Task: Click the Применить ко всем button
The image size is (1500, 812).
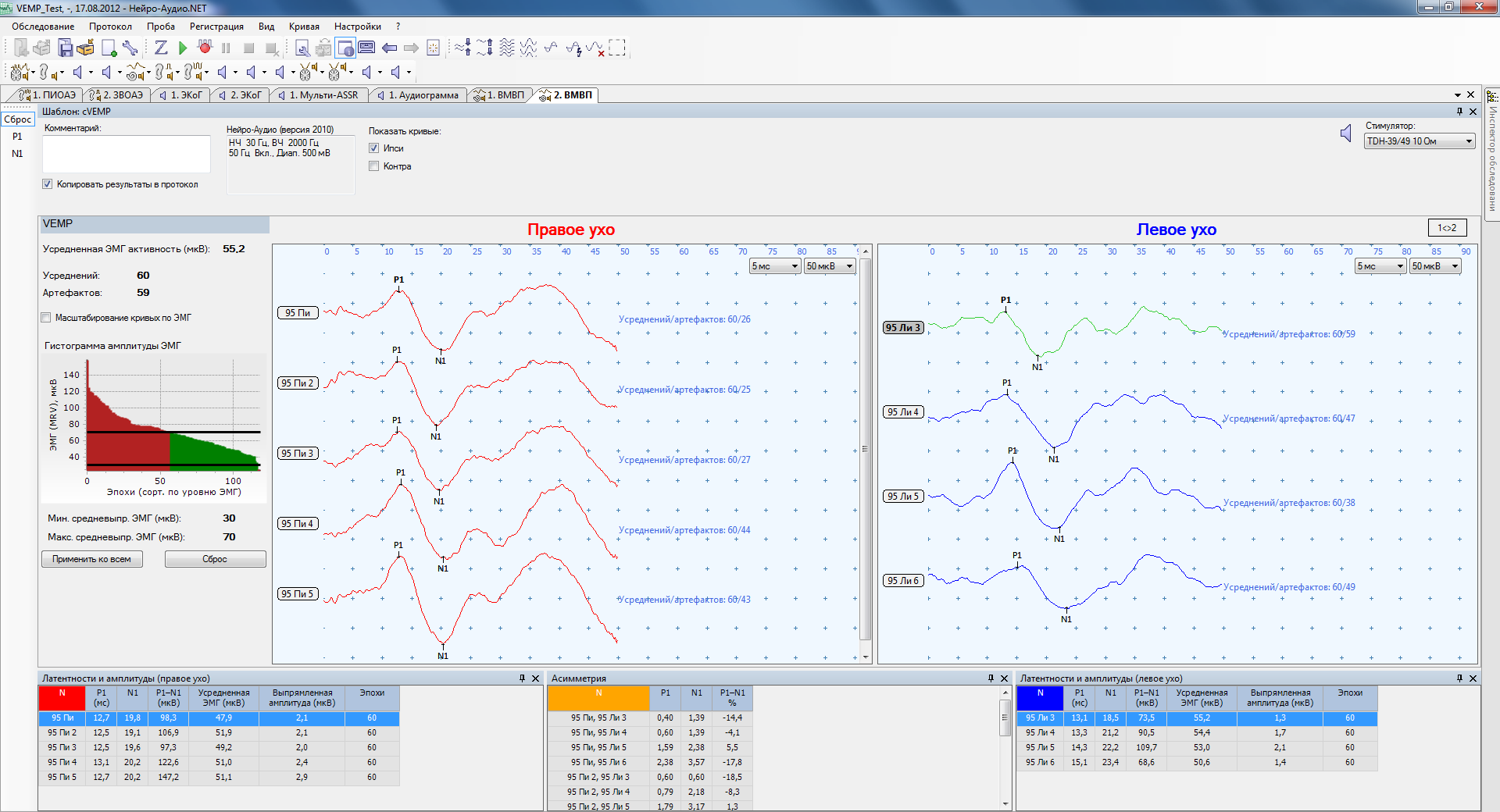Action: [x=92, y=559]
